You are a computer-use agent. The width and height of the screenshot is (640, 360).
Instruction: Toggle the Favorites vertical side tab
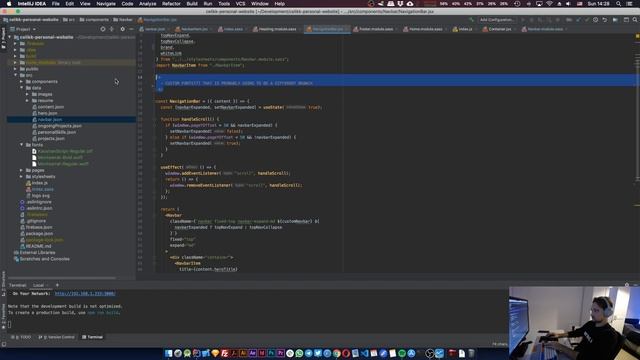click(x=3, y=316)
